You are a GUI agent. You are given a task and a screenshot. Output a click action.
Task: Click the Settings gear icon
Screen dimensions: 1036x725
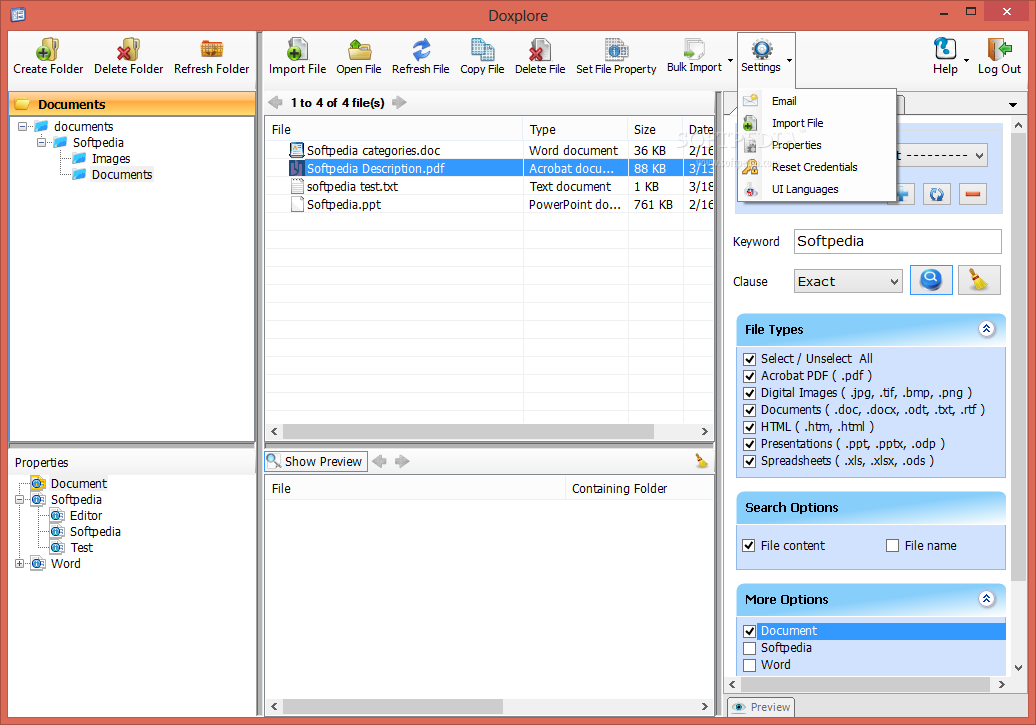tap(761, 49)
